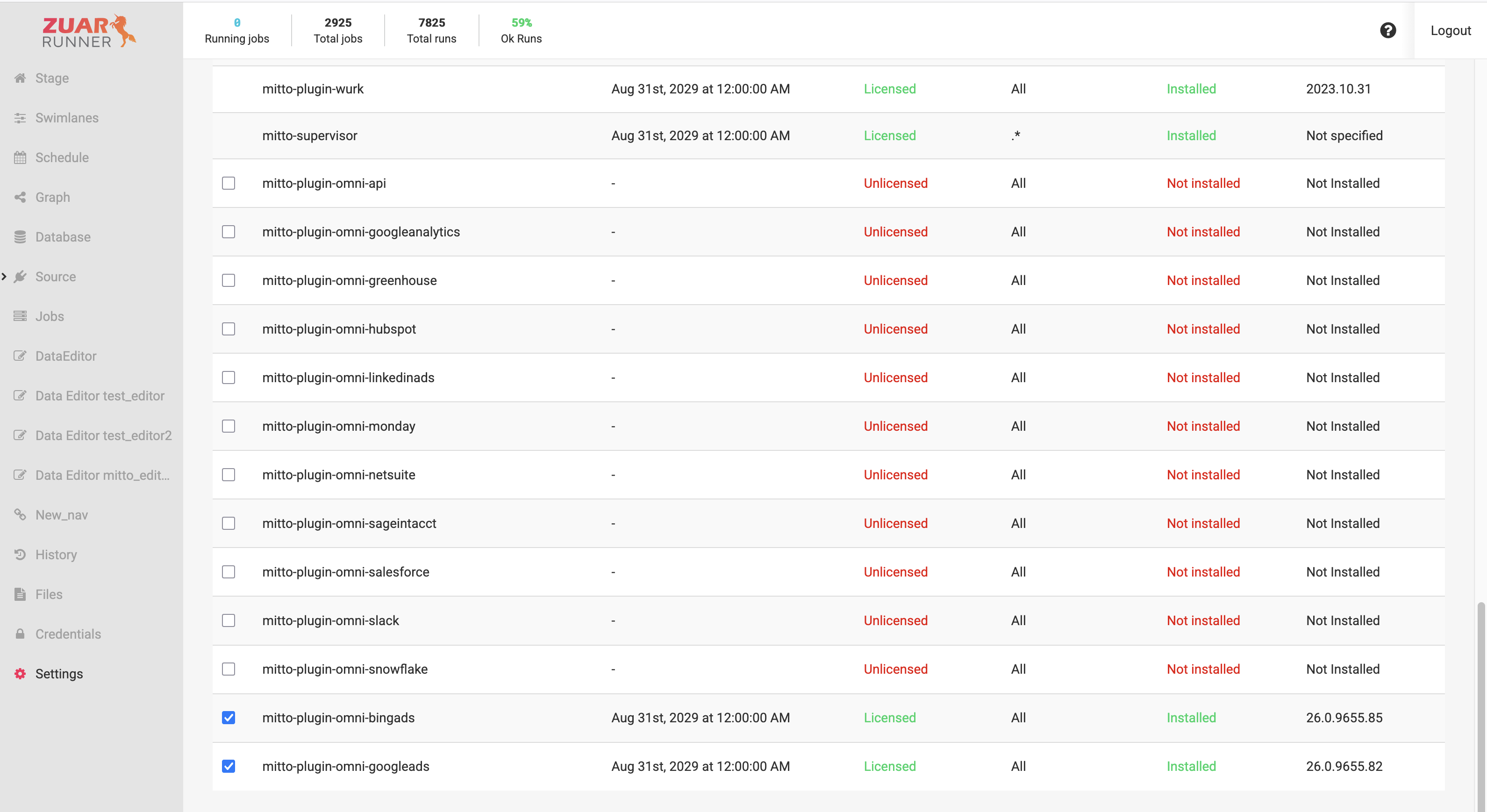
Task: Expand the Source menu chevron
Action: click(x=4, y=277)
